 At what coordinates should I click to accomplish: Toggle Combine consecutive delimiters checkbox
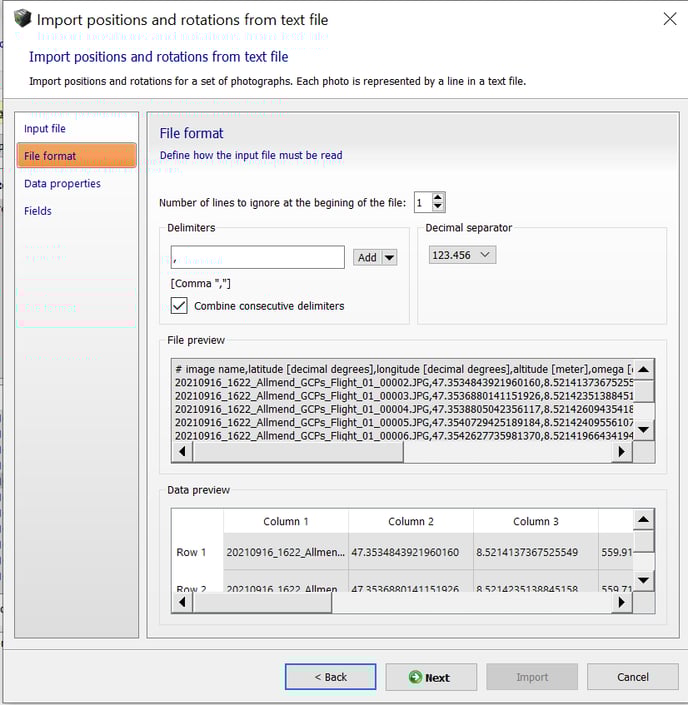[x=179, y=306]
